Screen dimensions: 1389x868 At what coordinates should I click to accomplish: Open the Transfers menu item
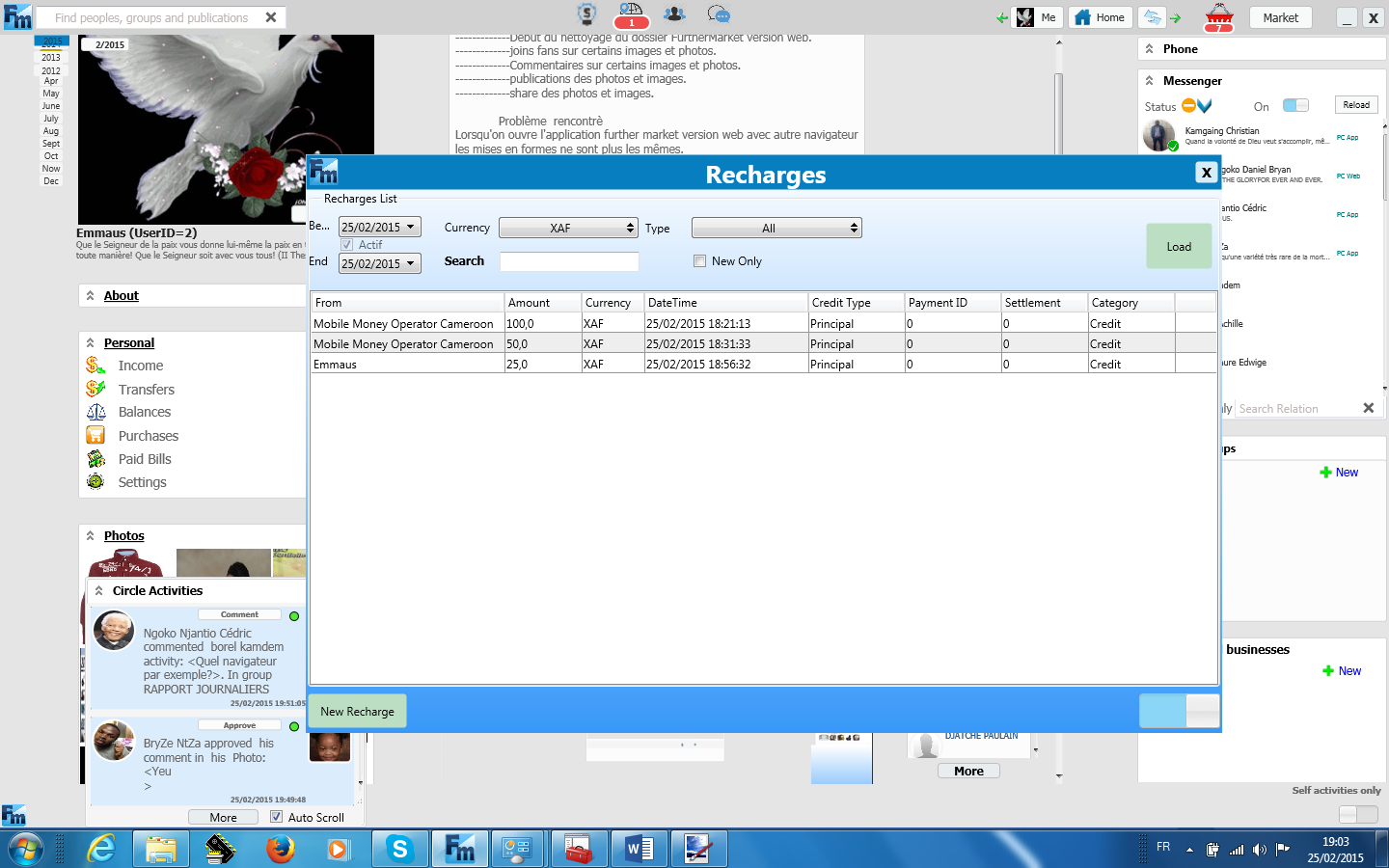pos(147,390)
